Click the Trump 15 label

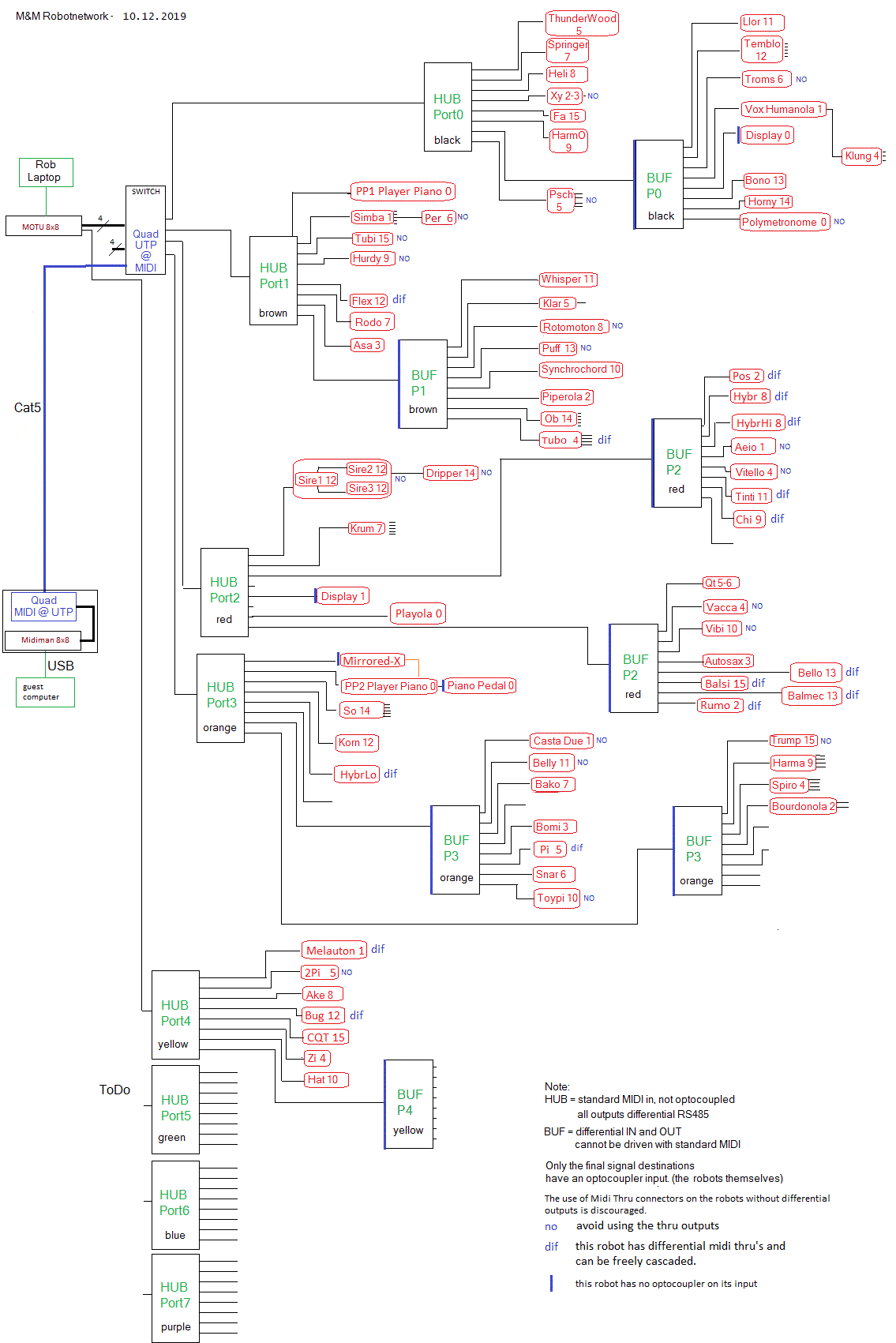point(793,741)
